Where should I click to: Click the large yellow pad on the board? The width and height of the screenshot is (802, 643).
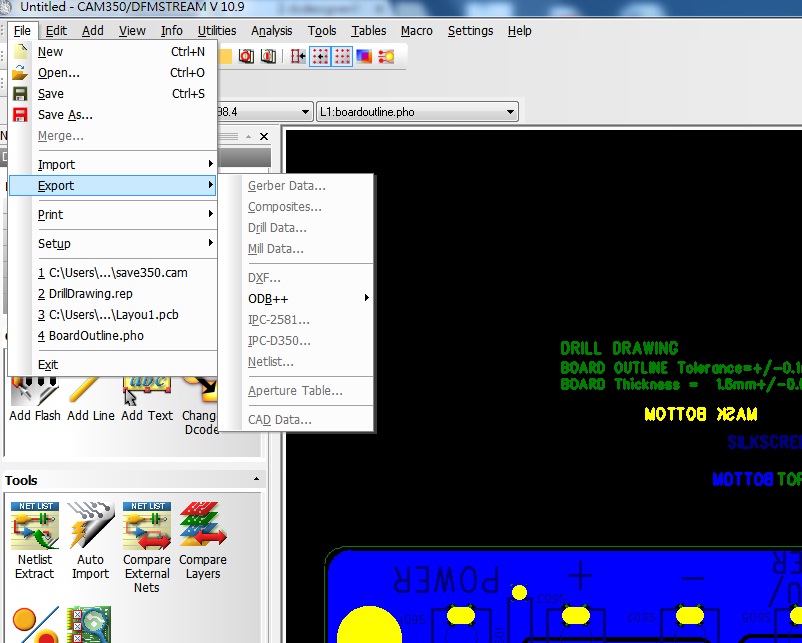pos(369,626)
